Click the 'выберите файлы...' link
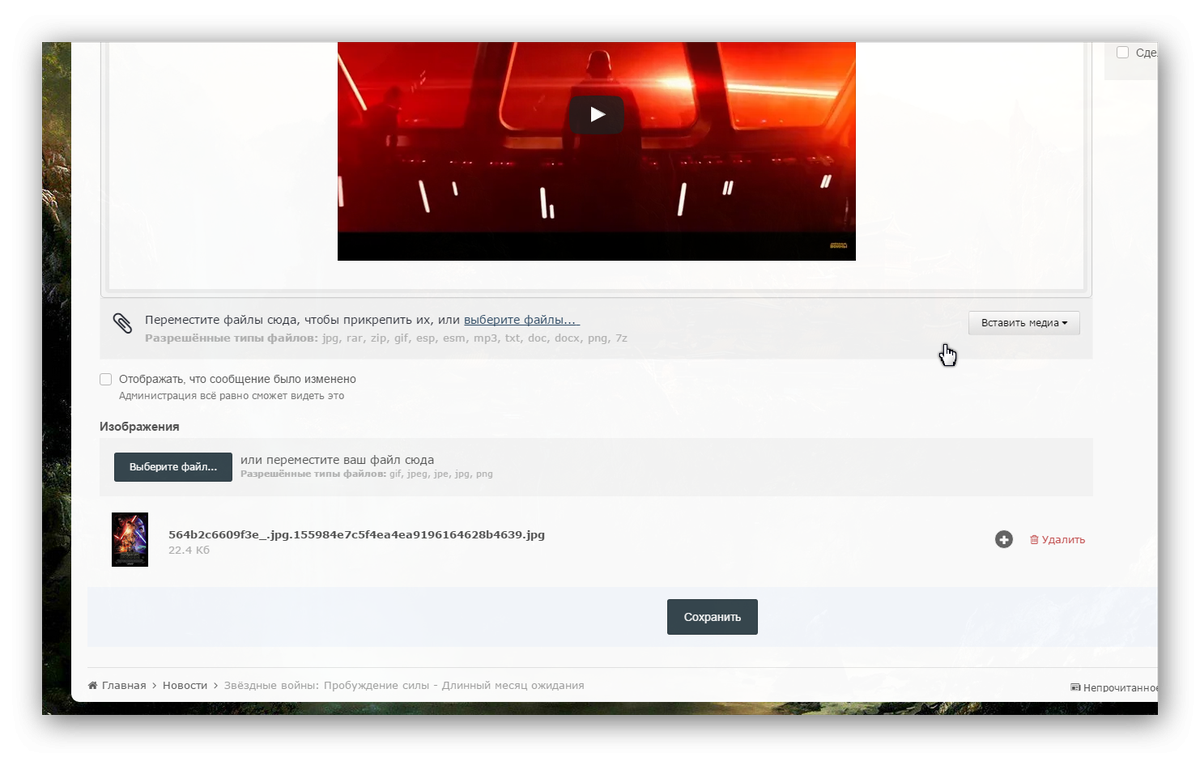The height and width of the screenshot is (757, 1200). 521,320
